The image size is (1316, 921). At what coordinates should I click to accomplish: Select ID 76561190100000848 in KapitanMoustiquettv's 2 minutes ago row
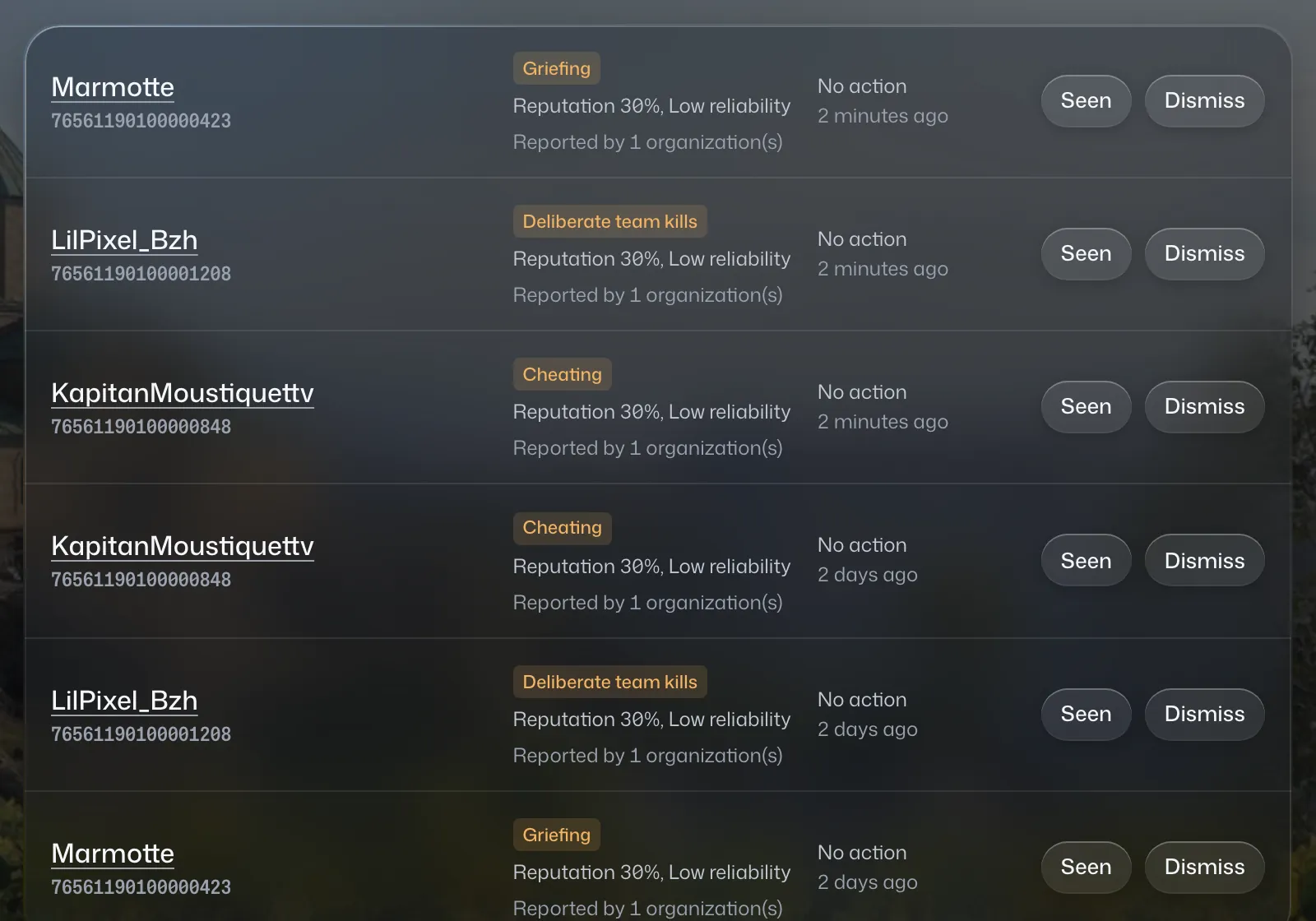(141, 427)
